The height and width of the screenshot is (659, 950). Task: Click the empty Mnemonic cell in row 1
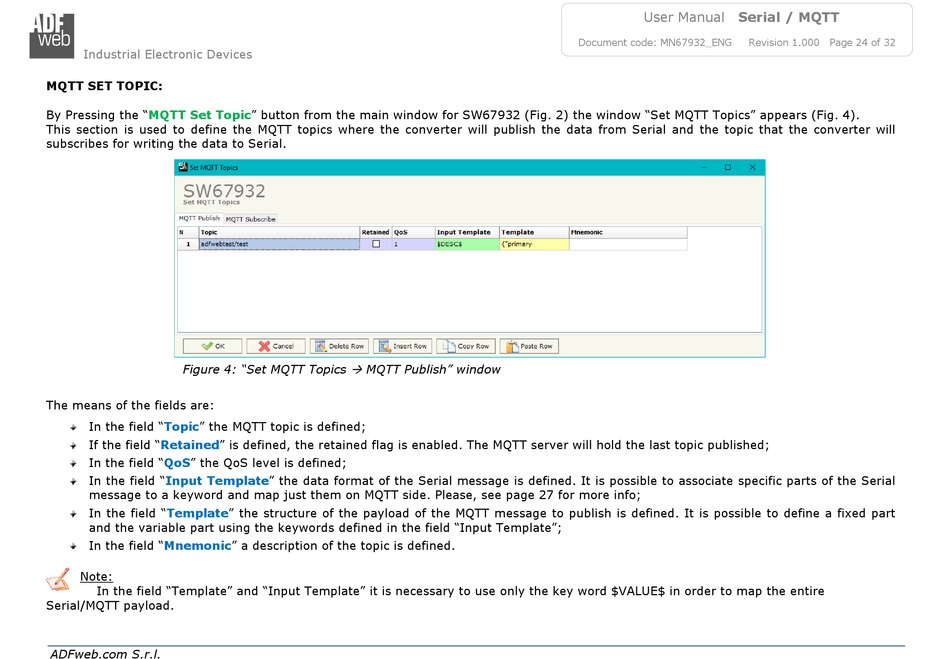click(x=627, y=244)
